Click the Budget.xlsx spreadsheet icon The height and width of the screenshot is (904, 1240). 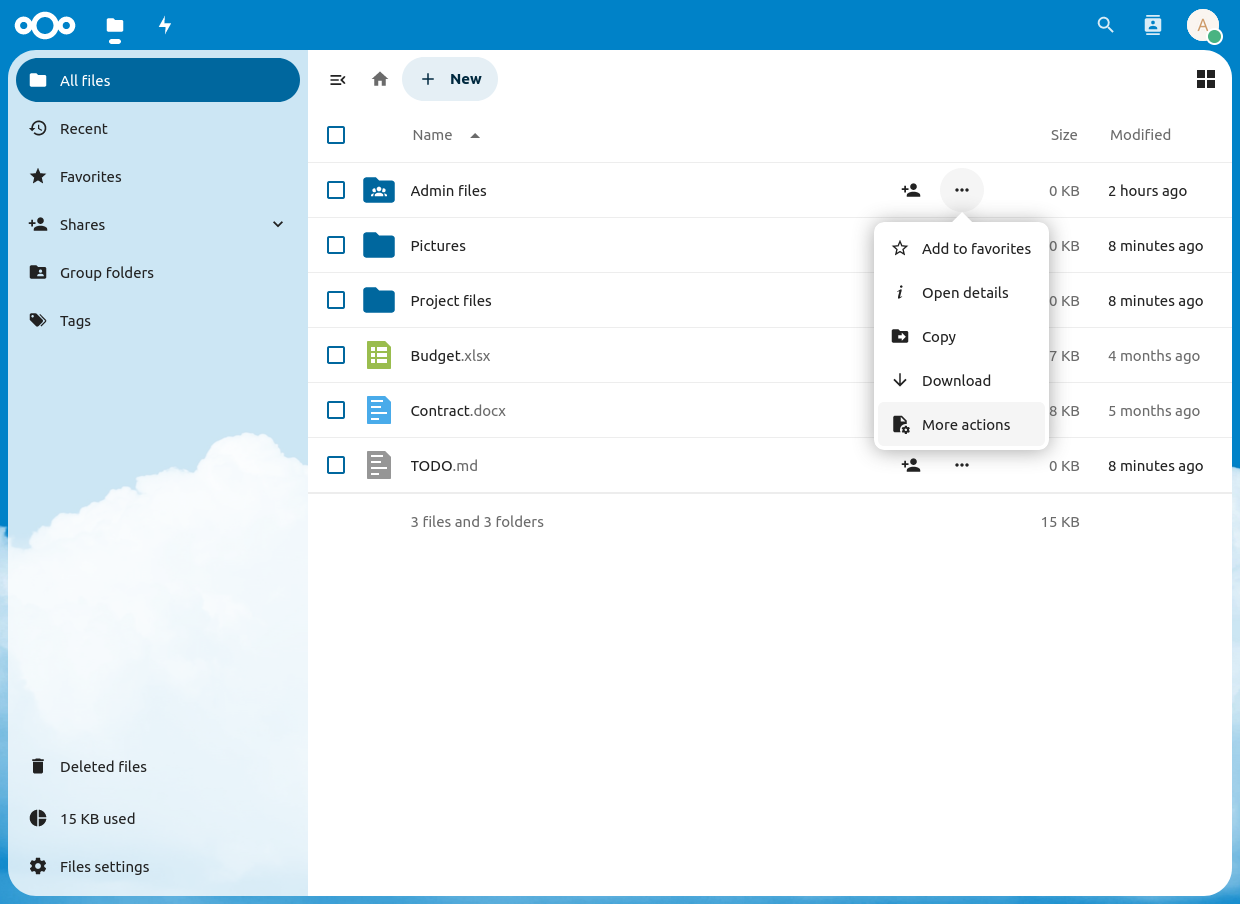(379, 355)
